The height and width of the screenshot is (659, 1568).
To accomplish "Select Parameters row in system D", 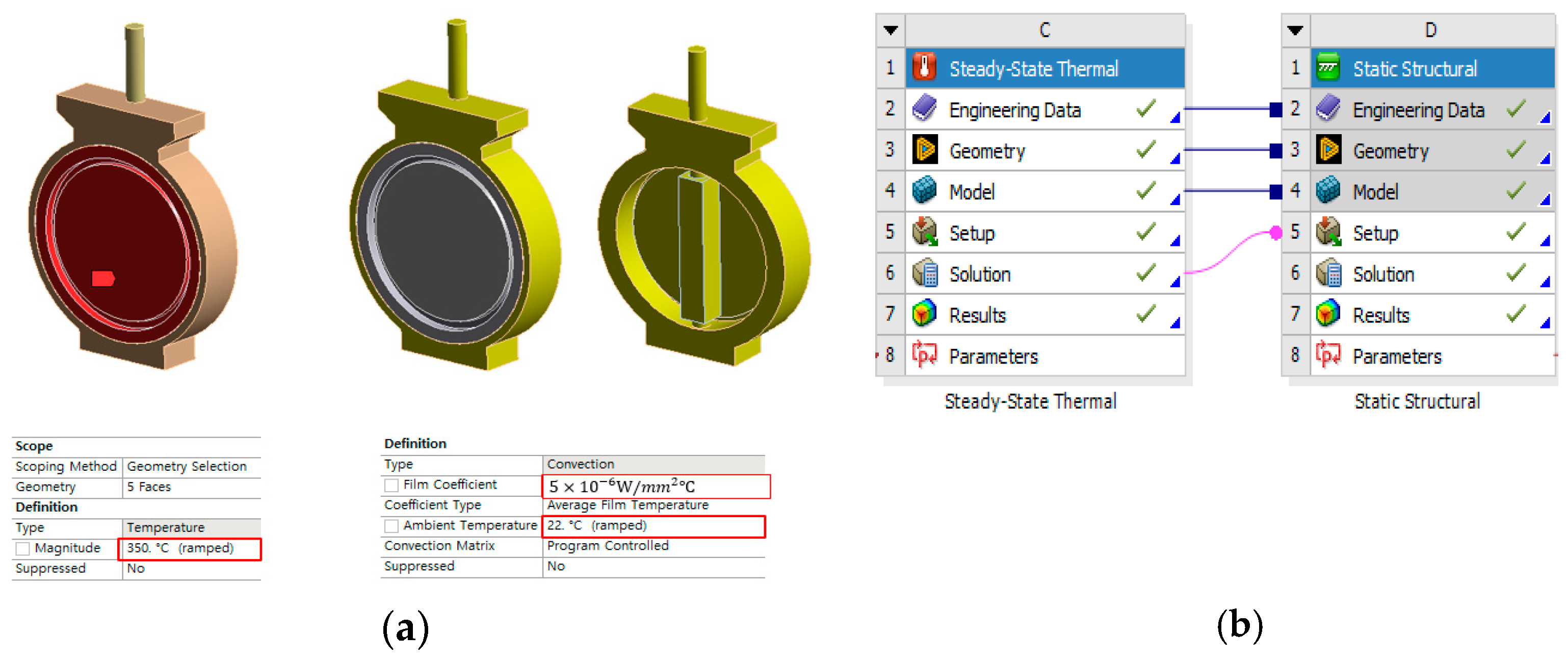I will coord(1396,356).
